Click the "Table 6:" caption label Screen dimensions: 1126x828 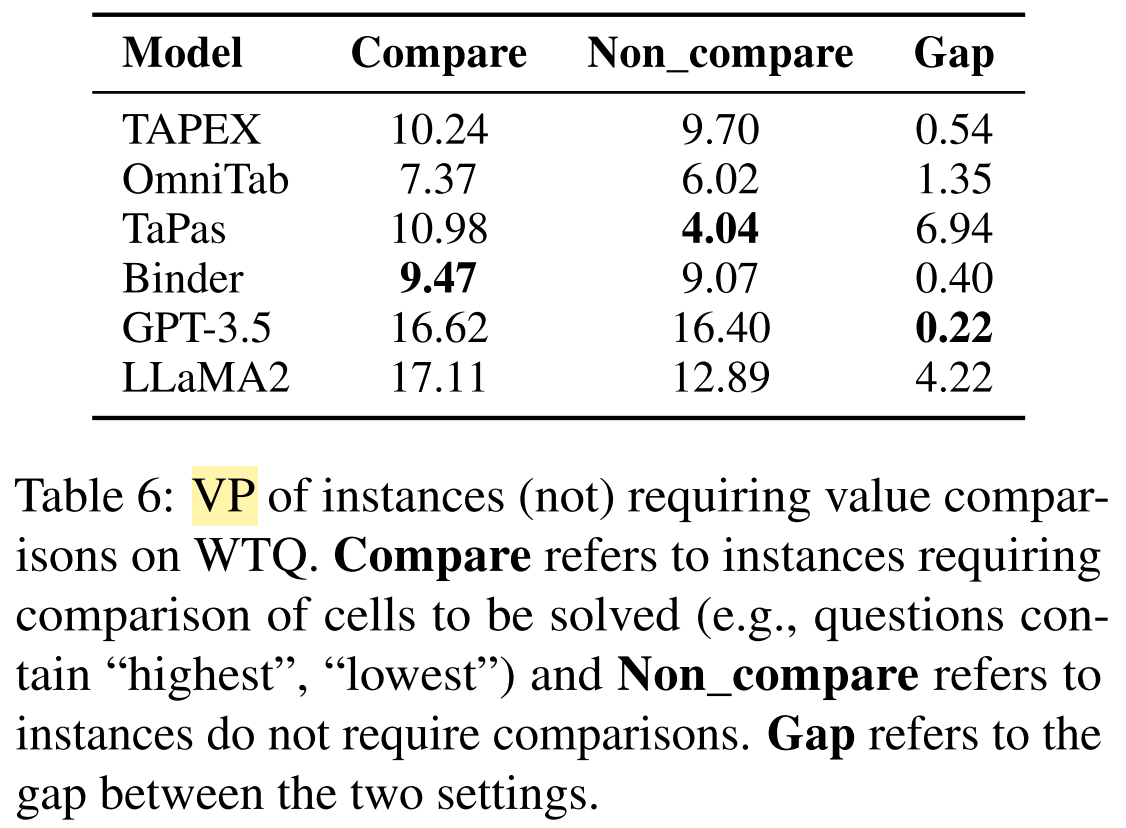(96, 498)
